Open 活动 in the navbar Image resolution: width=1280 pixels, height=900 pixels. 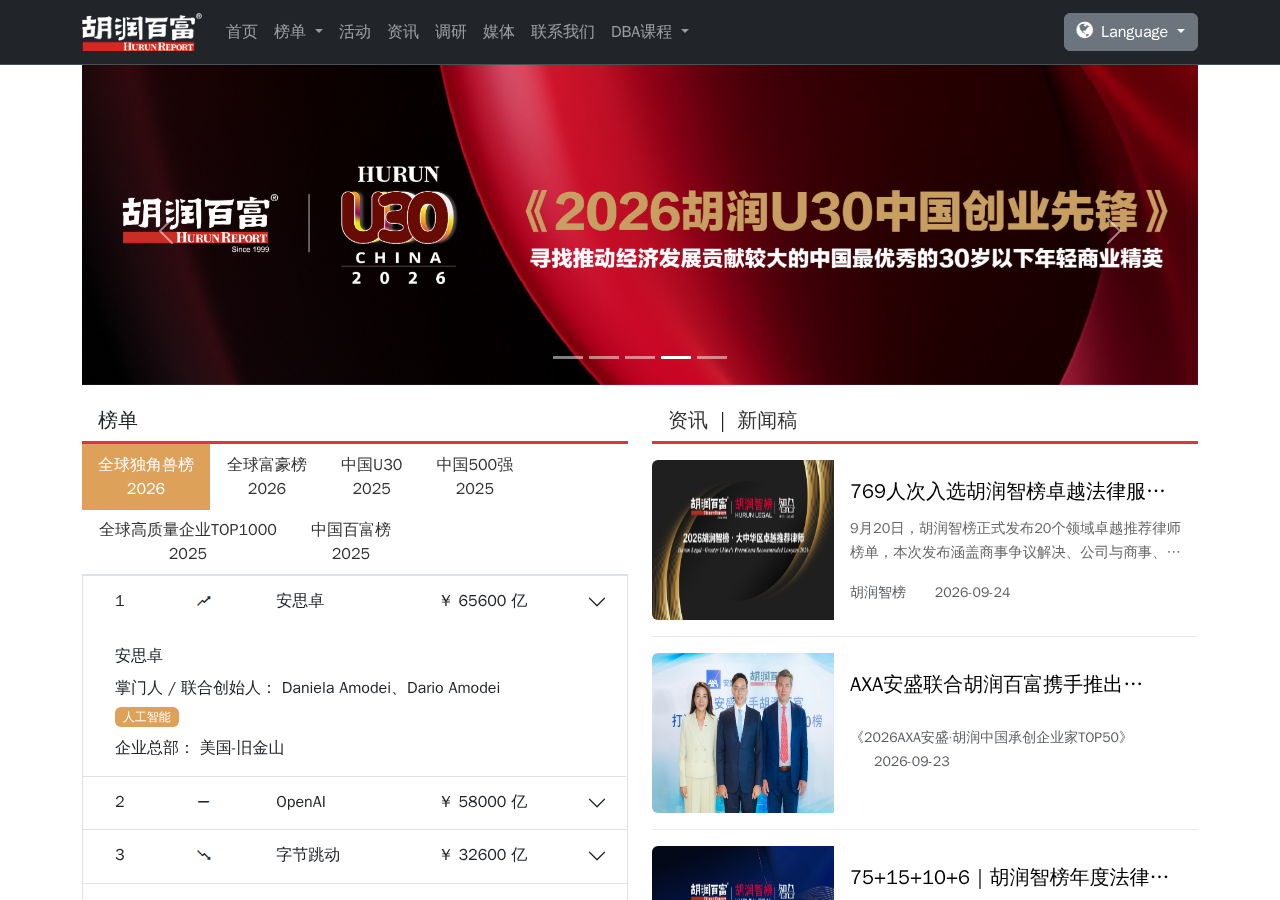(x=355, y=32)
